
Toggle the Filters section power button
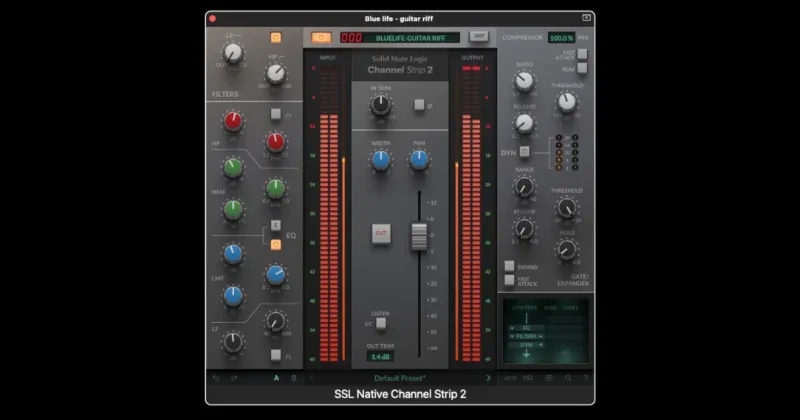276,37
